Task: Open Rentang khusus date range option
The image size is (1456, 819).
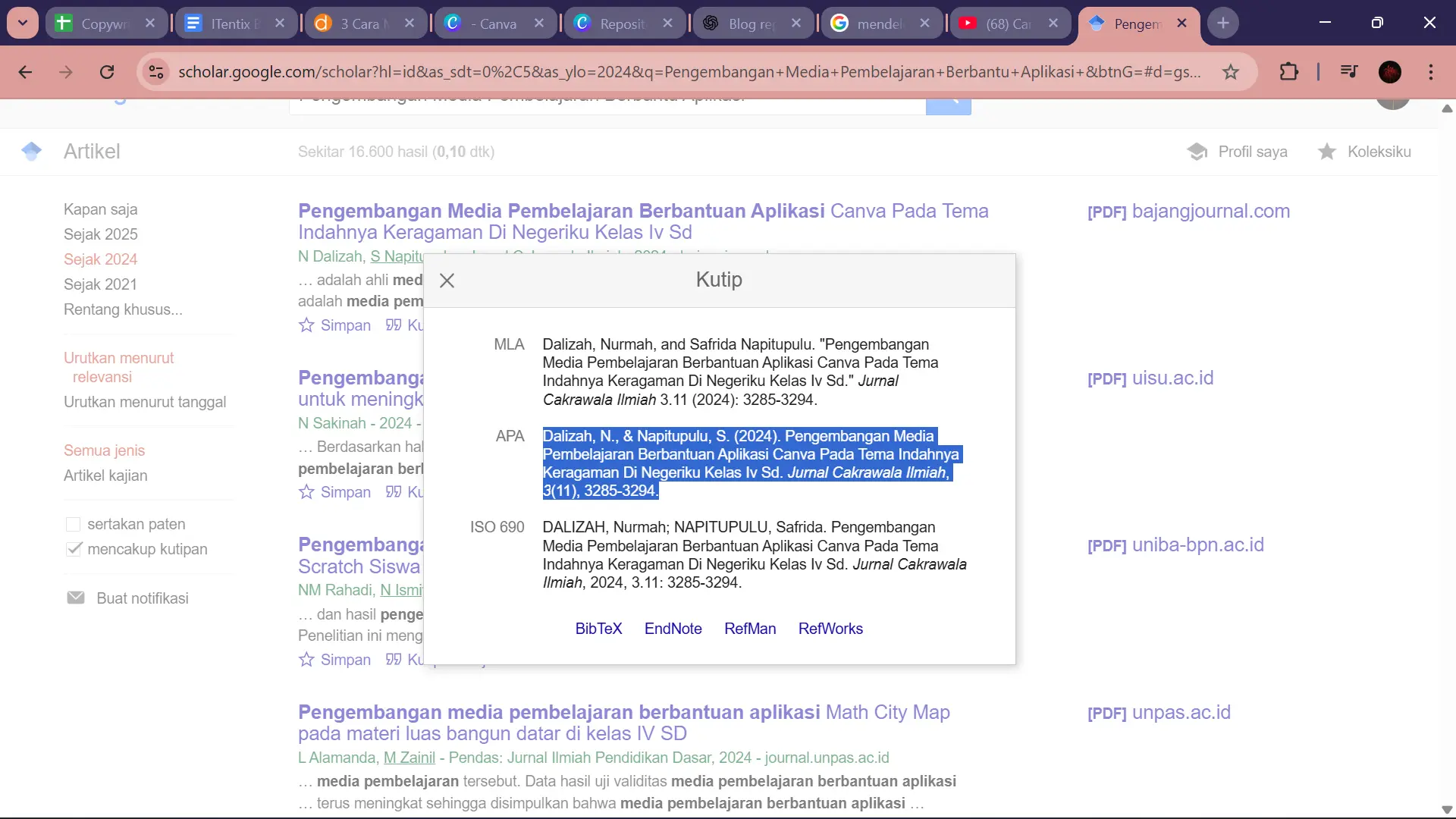Action: coord(123,309)
